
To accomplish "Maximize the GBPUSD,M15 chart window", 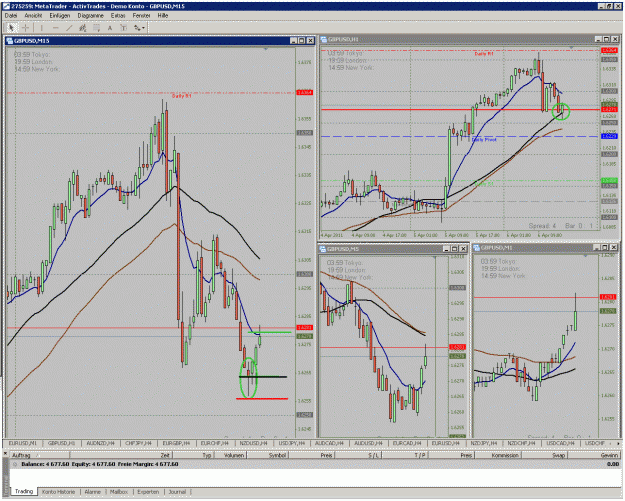I will (302, 41).
